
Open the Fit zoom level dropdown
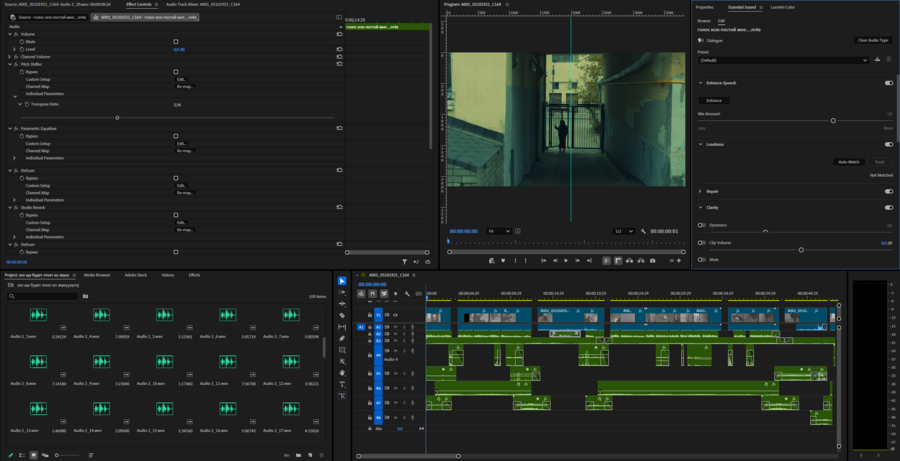[x=499, y=231]
